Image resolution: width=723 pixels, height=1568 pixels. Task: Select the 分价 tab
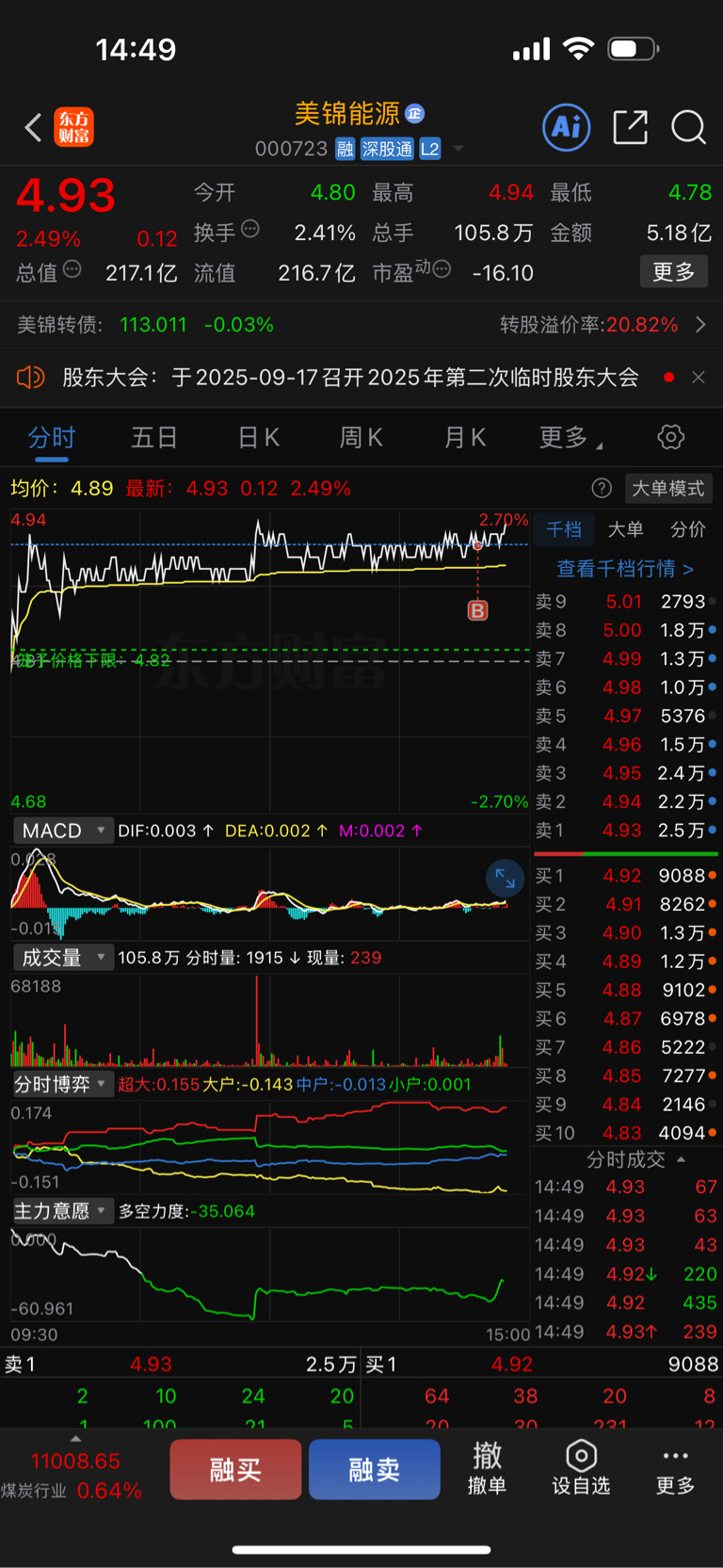[x=688, y=529]
